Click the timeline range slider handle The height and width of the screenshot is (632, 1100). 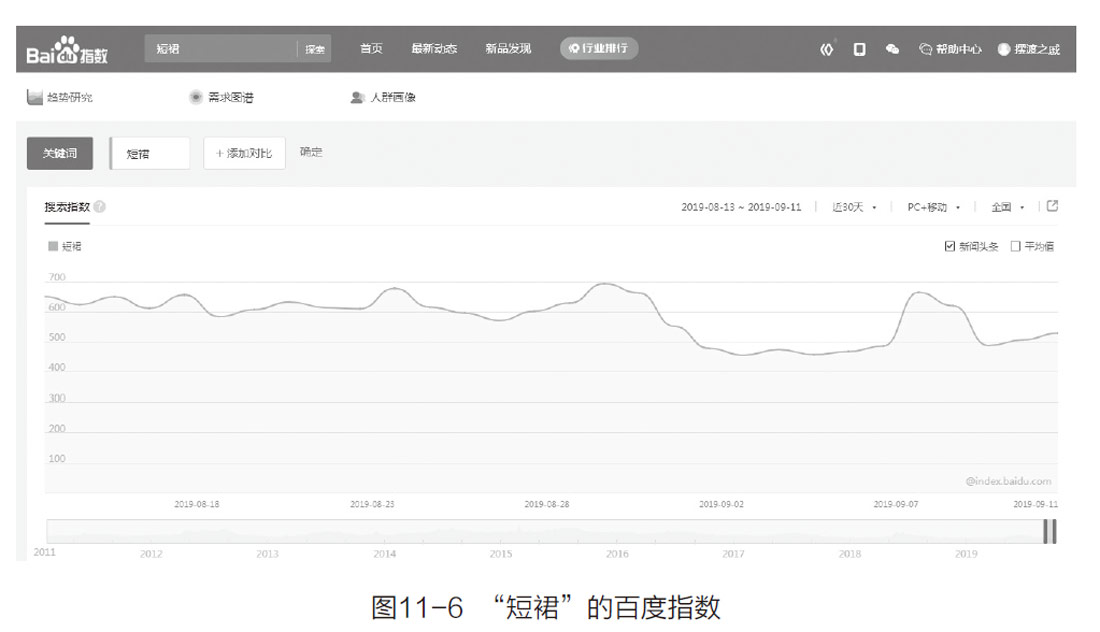click(1049, 532)
